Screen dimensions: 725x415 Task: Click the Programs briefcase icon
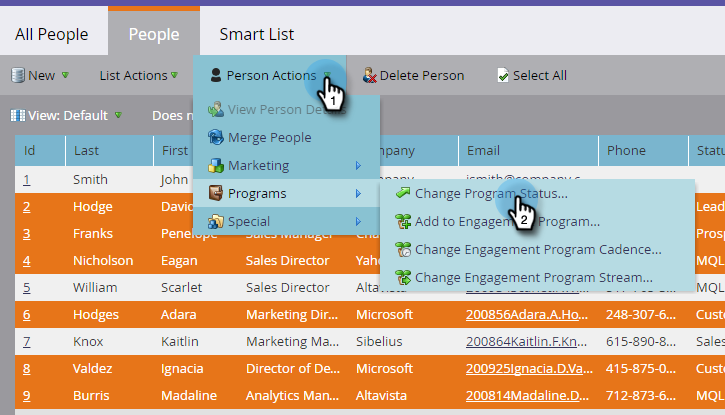tap(215, 193)
